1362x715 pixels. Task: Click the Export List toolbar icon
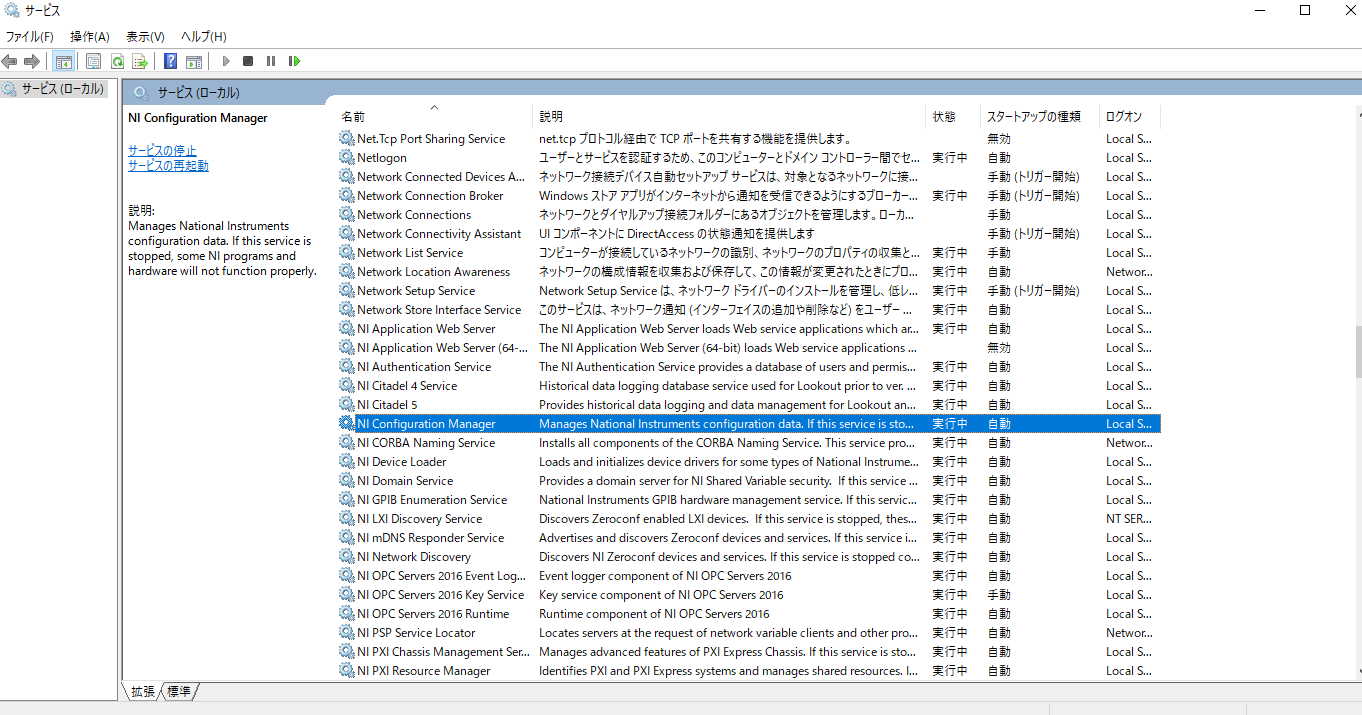coord(140,61)
